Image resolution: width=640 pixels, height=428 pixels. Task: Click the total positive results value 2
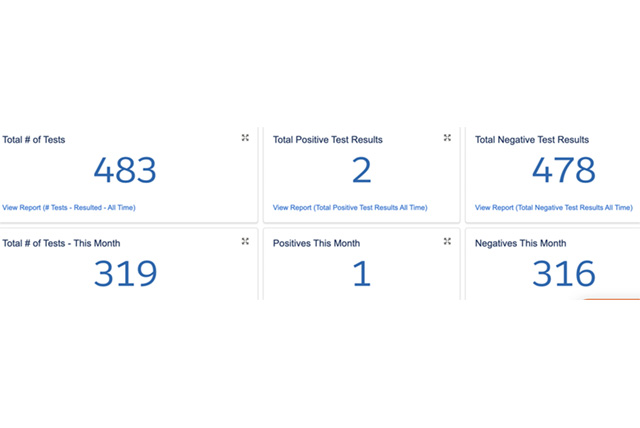362,171
